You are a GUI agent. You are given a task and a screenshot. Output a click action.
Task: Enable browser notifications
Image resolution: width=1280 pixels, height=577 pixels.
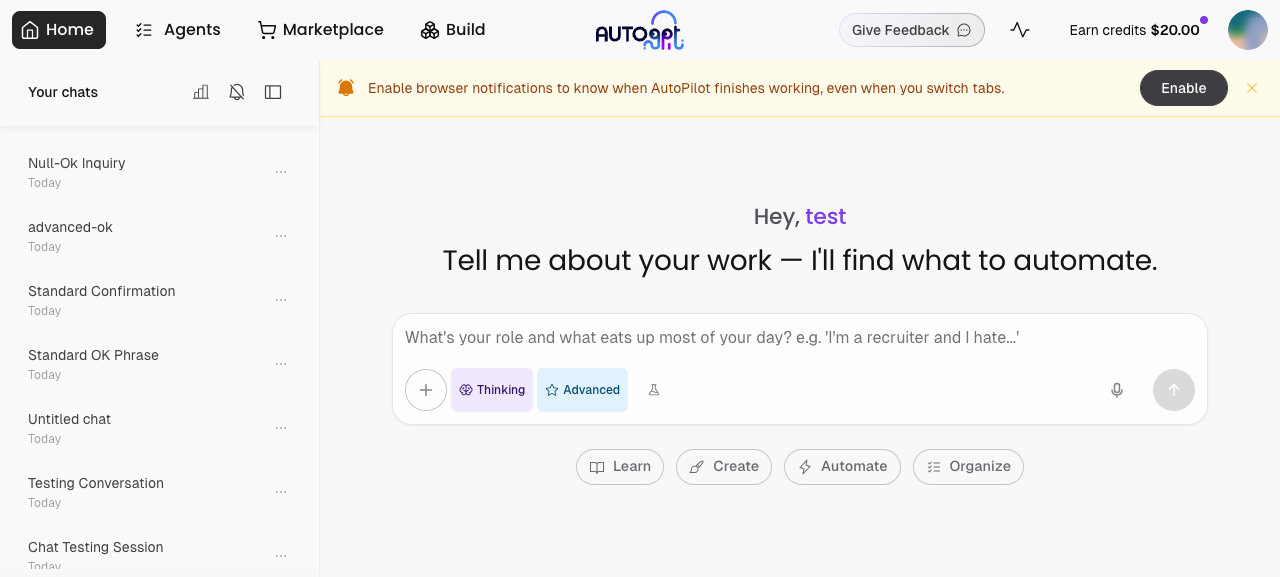1184,88
